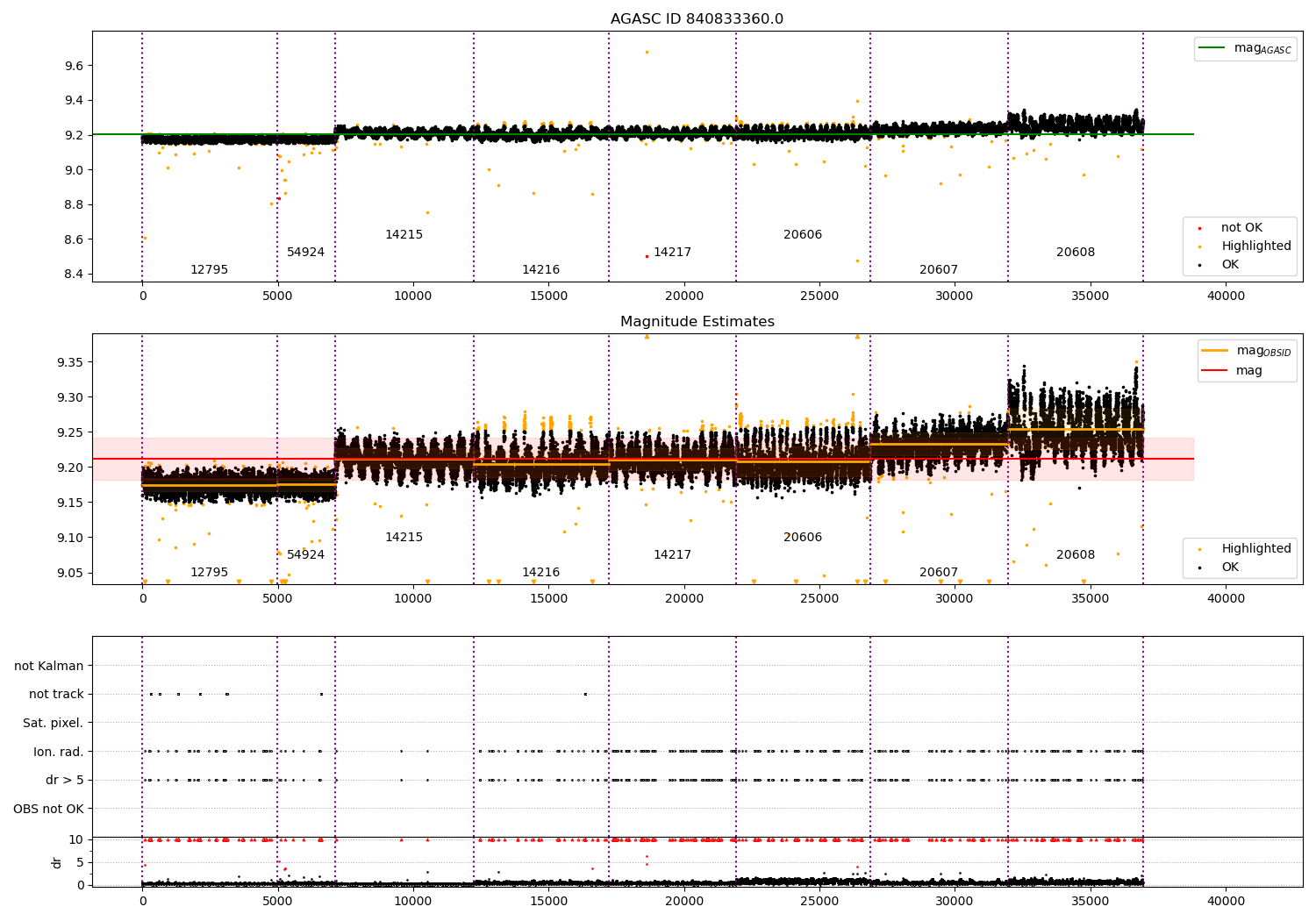Select label 14217 in the Magnitude Estimates plot

click(x=672, y=555)
